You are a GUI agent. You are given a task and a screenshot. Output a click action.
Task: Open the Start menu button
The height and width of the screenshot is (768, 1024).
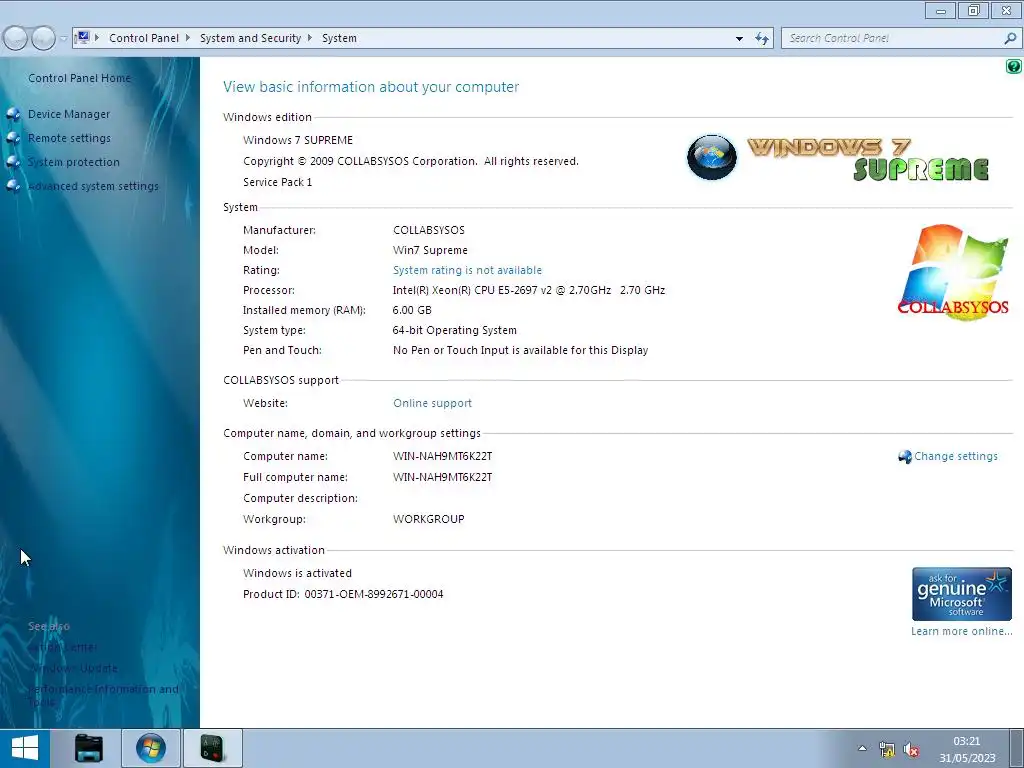25,748
